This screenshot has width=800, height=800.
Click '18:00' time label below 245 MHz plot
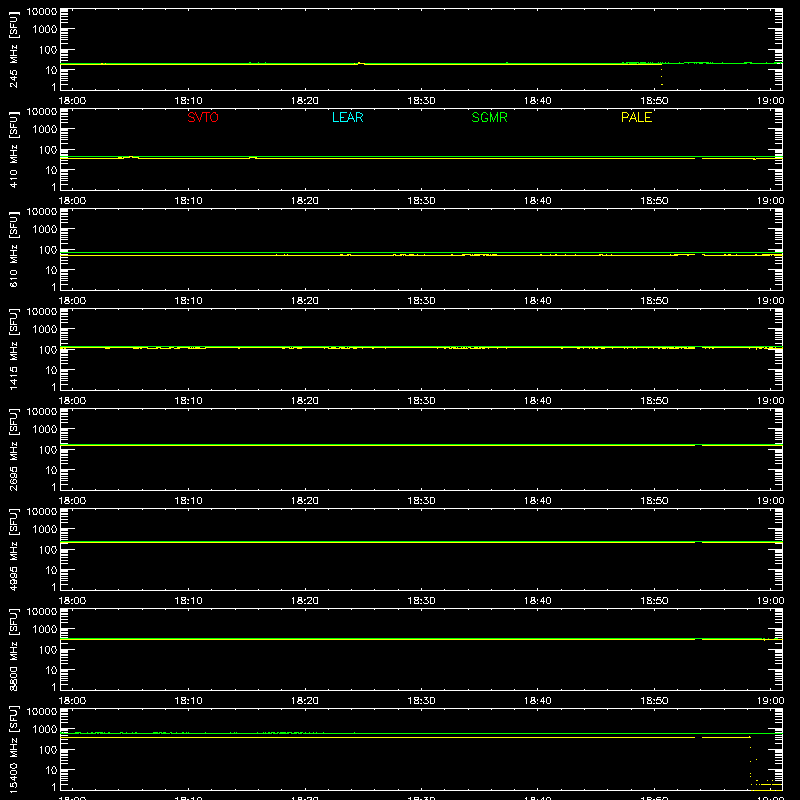(x=72, y=101)
